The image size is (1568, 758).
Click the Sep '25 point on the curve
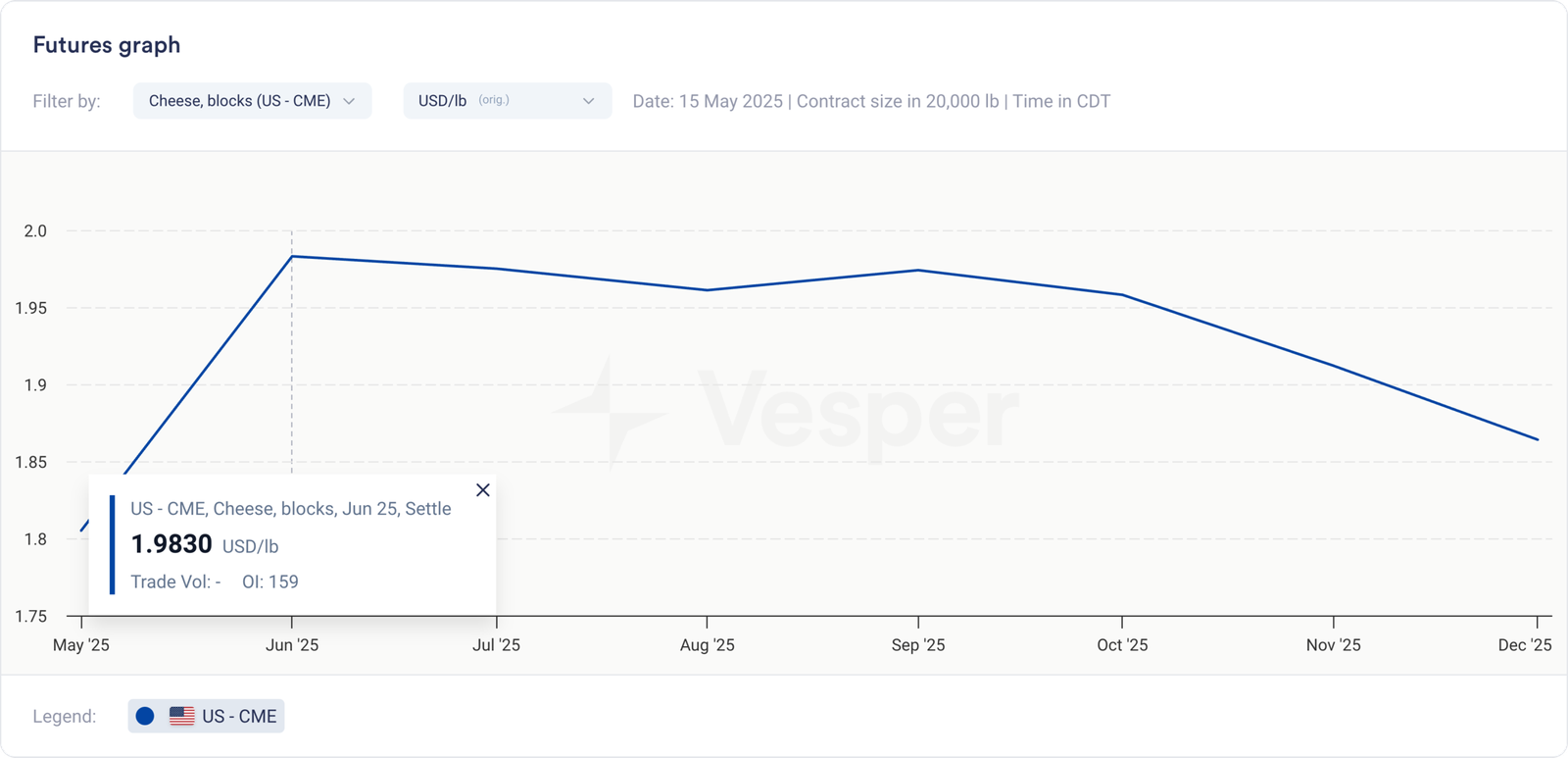[918, 270]
